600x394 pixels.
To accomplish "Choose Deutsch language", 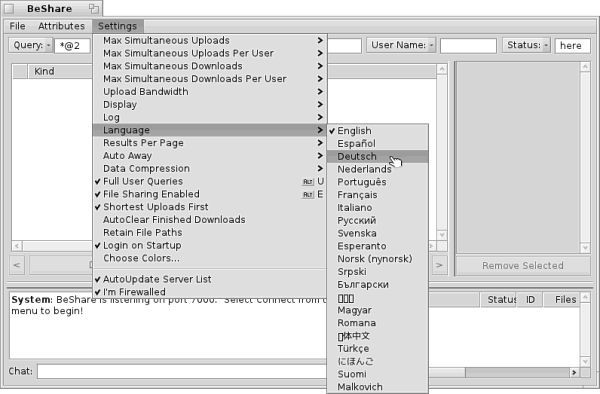I will coord(377,156).
